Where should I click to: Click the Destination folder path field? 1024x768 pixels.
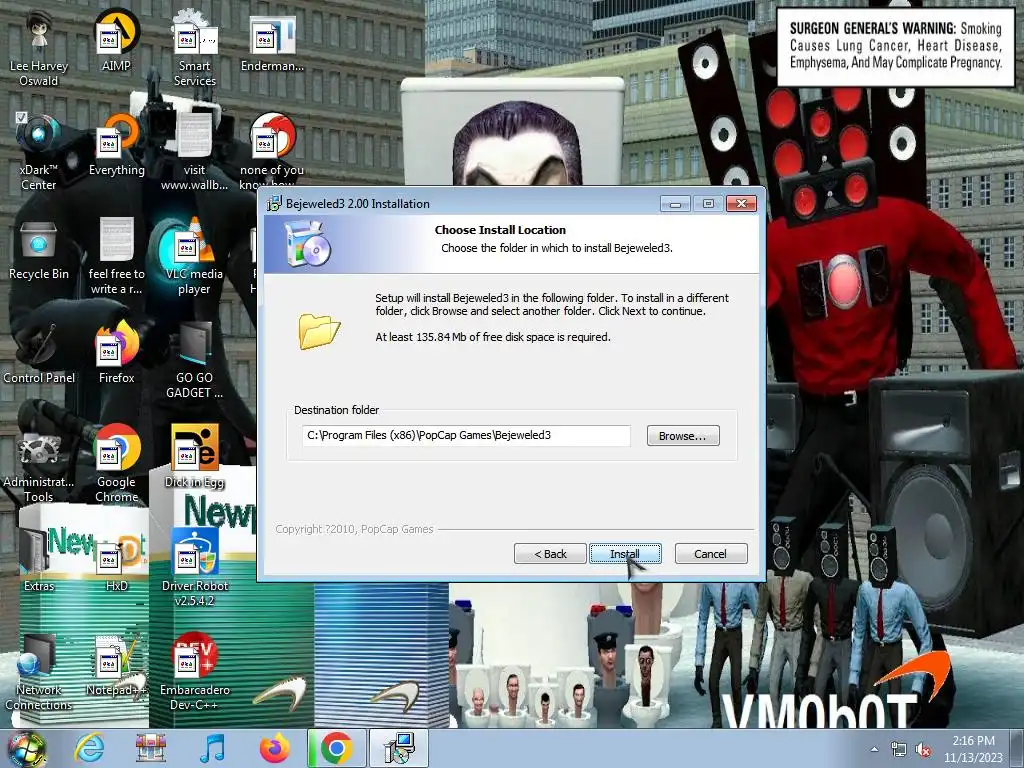[466, 435]
